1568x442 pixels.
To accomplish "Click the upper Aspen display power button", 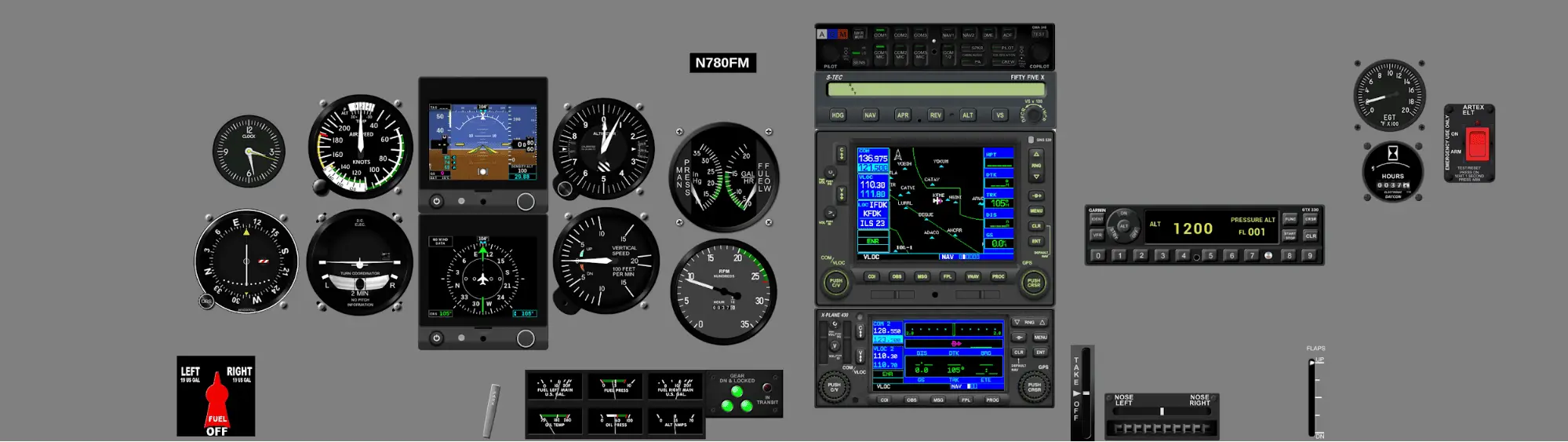I will [x=437, y=202].
